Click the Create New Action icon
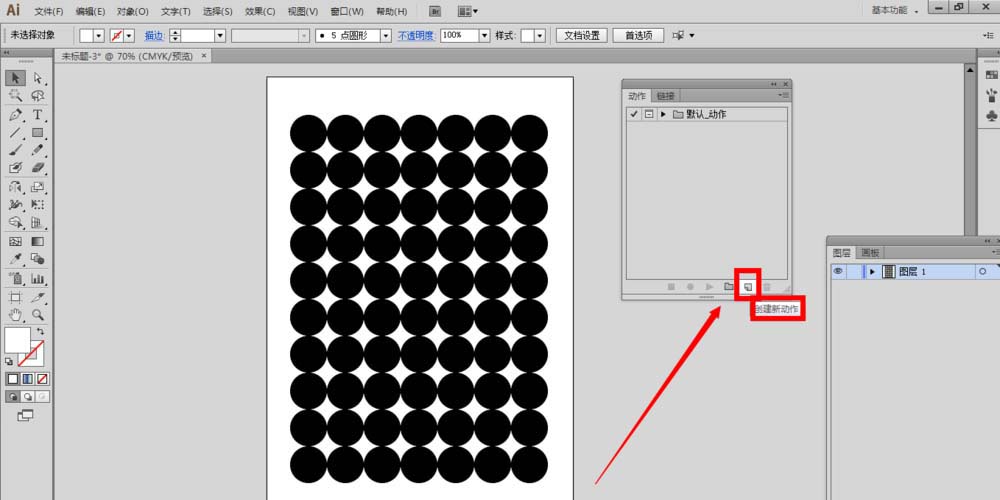1000x500 pixels. pyautogui.click(x=747, y=287)
